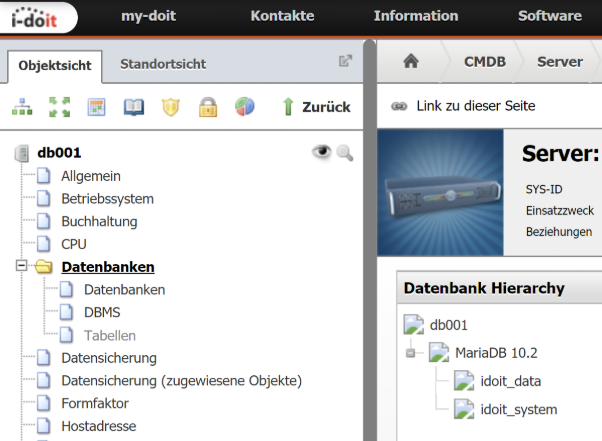Open the pie chart icon
Image resolution: width=602 pixels, height=441 pixels.
(244, 106)
